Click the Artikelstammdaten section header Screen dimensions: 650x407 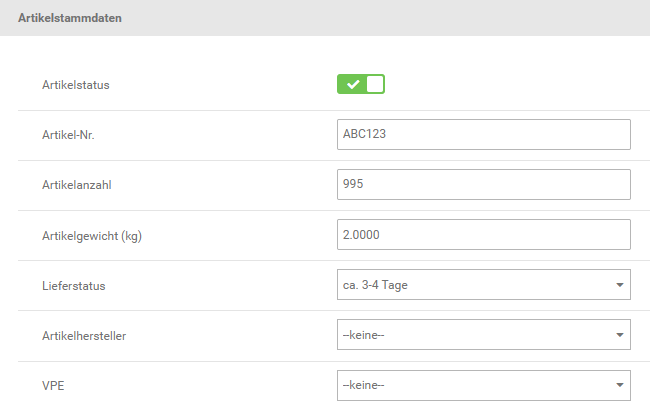point(70,18)
